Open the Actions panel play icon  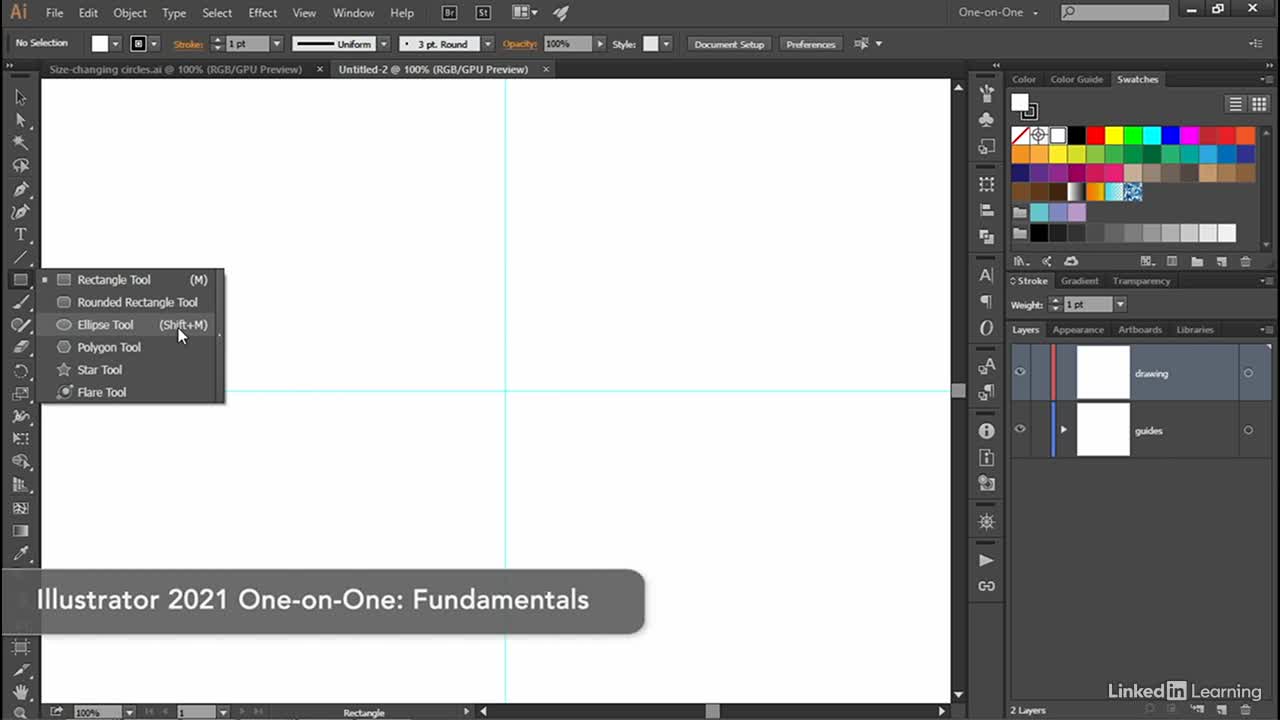[987, 560]
